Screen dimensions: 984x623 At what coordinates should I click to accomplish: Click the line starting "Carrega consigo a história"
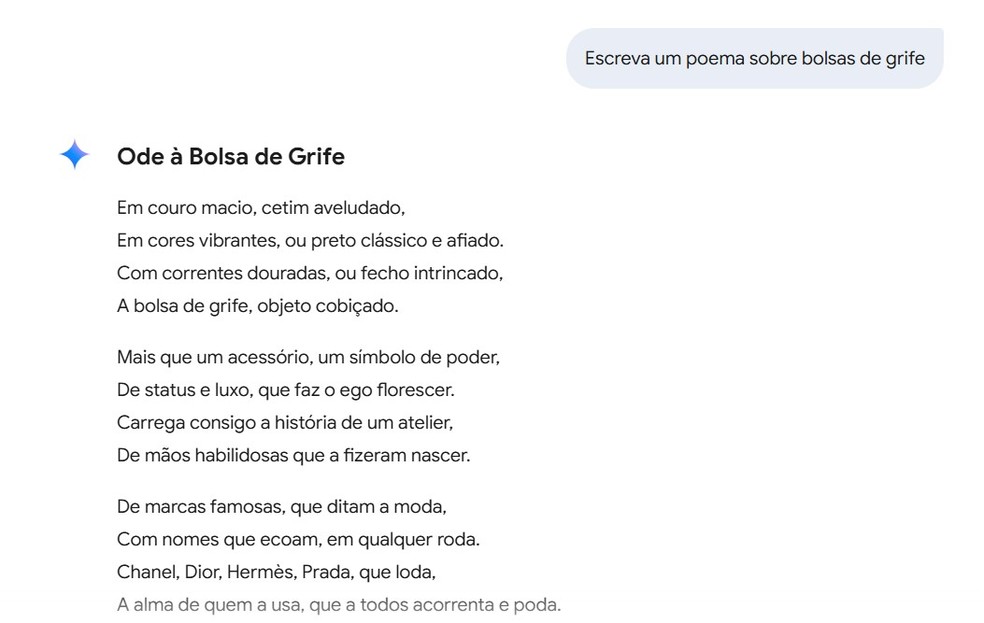pos(285,422)
